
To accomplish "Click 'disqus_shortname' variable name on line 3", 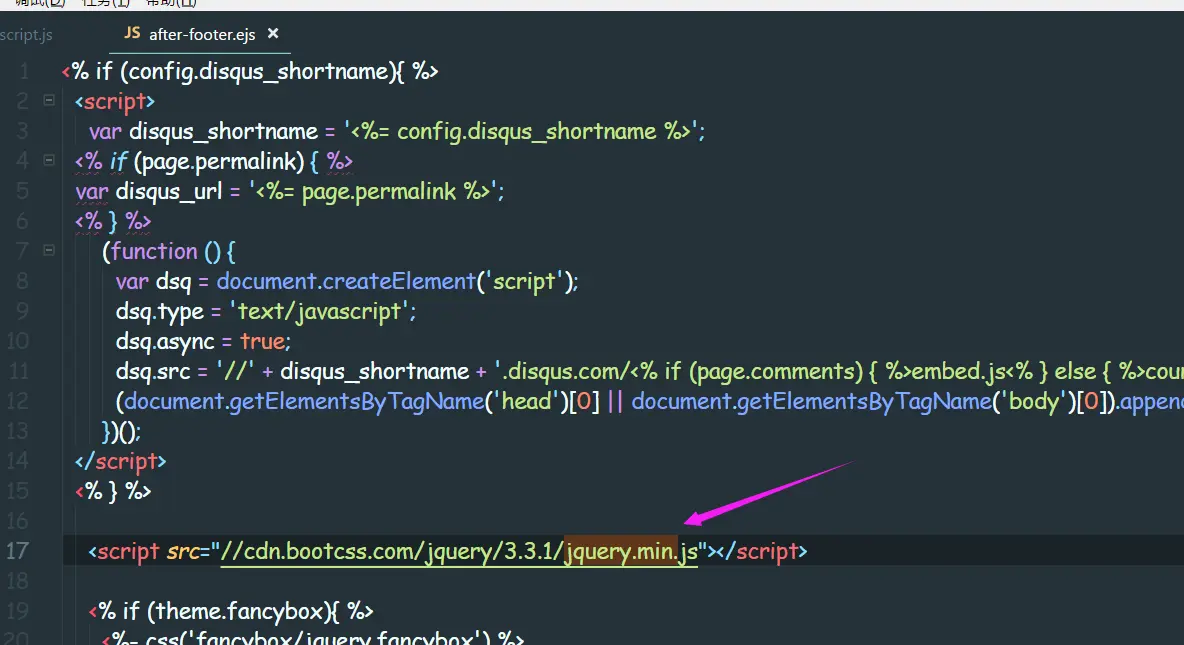I will pos(224,131).
